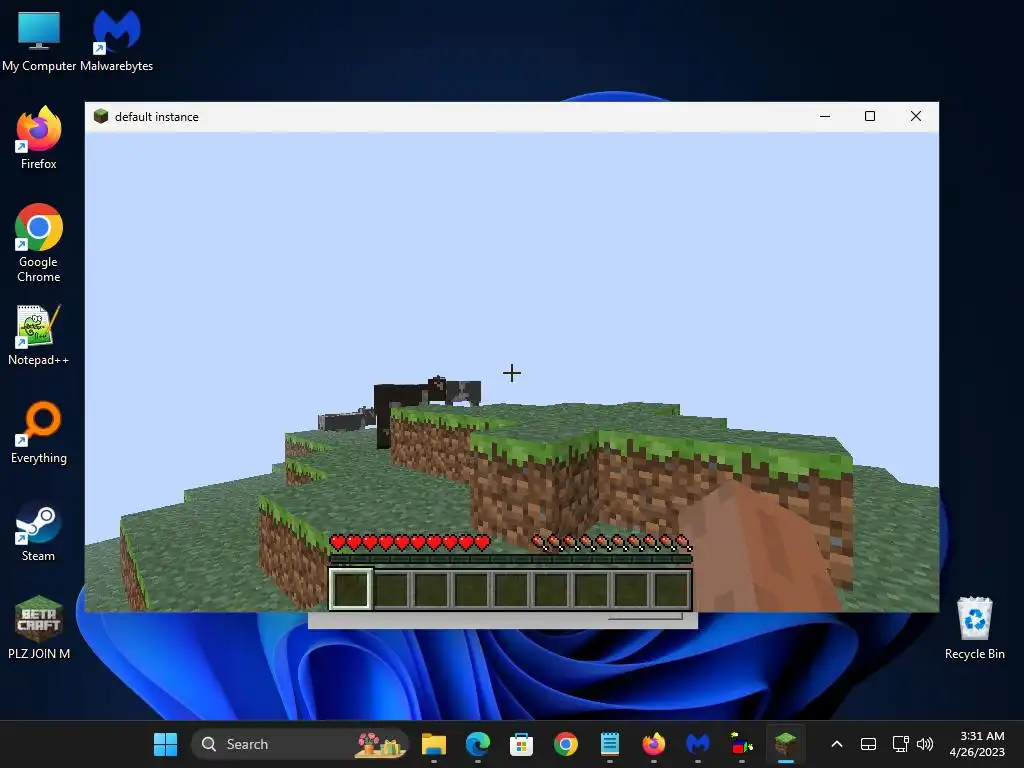Switch to Minecraft instance taskbar icon
The height and width of the screenshot is (768, 1024).
(786, 744)
